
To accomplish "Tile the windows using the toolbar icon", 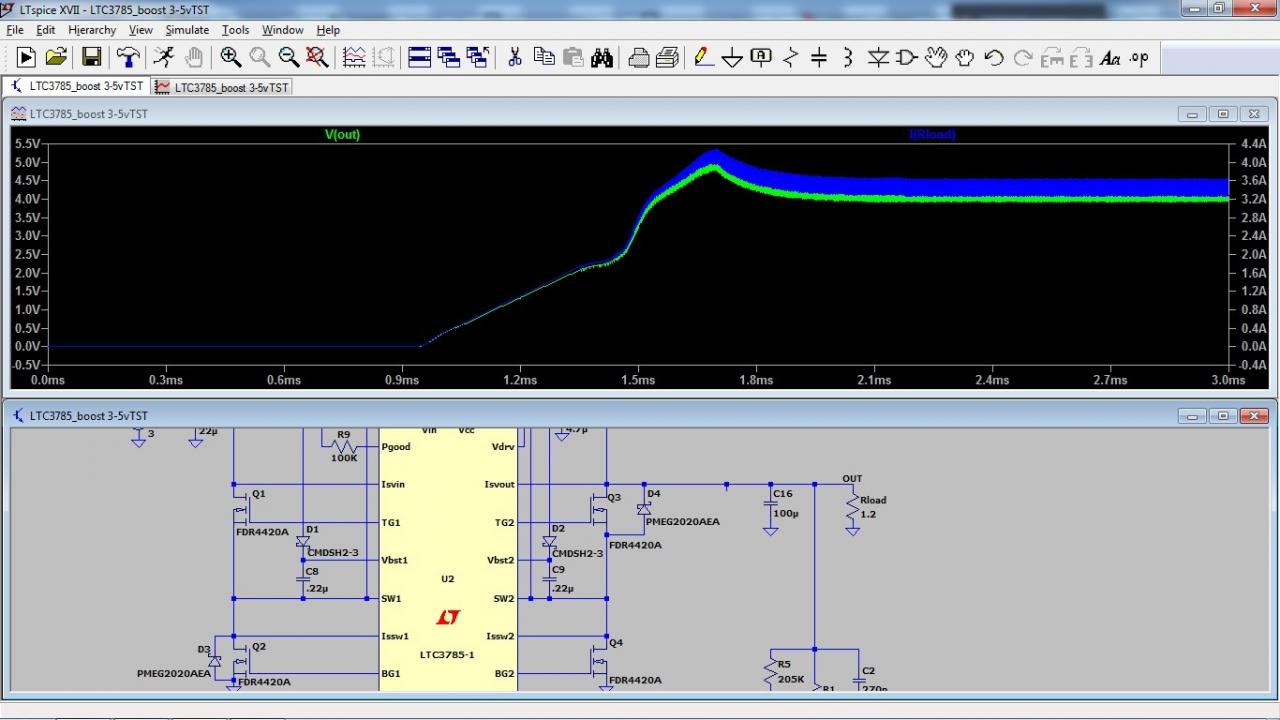I will (420, 57).
